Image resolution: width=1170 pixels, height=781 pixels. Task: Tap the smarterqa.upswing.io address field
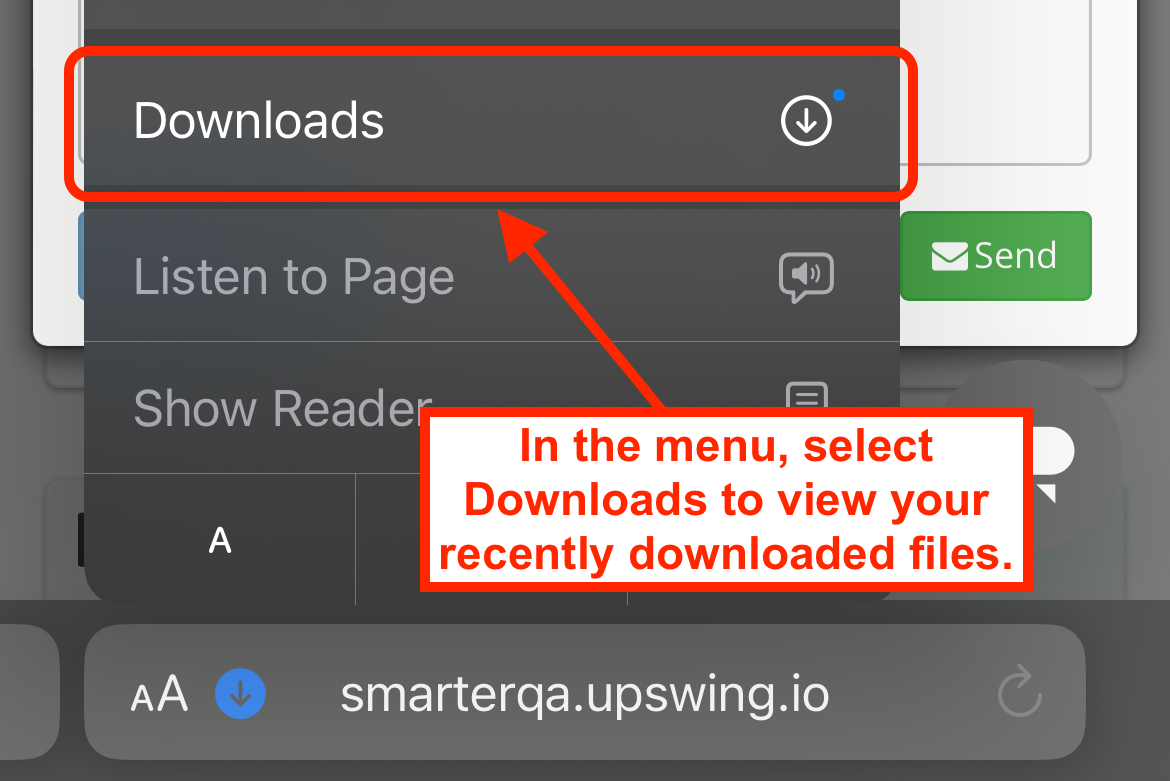pos(584,693)
